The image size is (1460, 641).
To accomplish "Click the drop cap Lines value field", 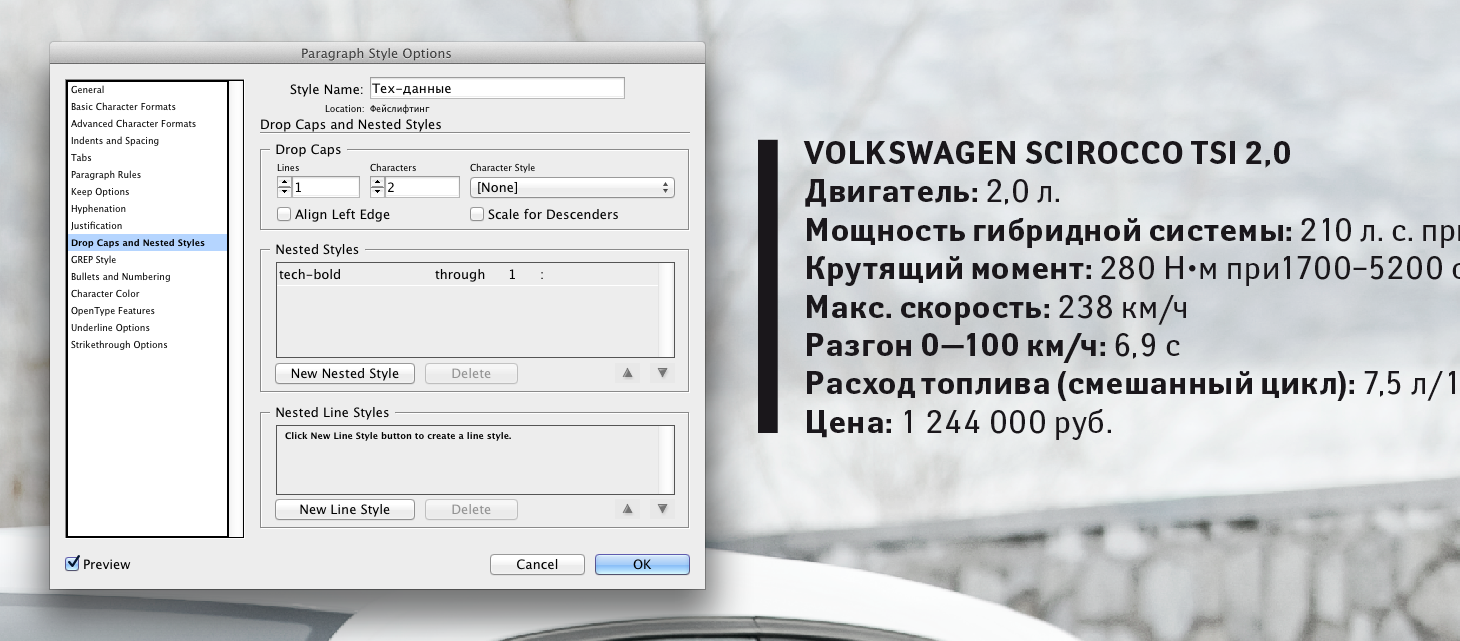I will 326,187.
